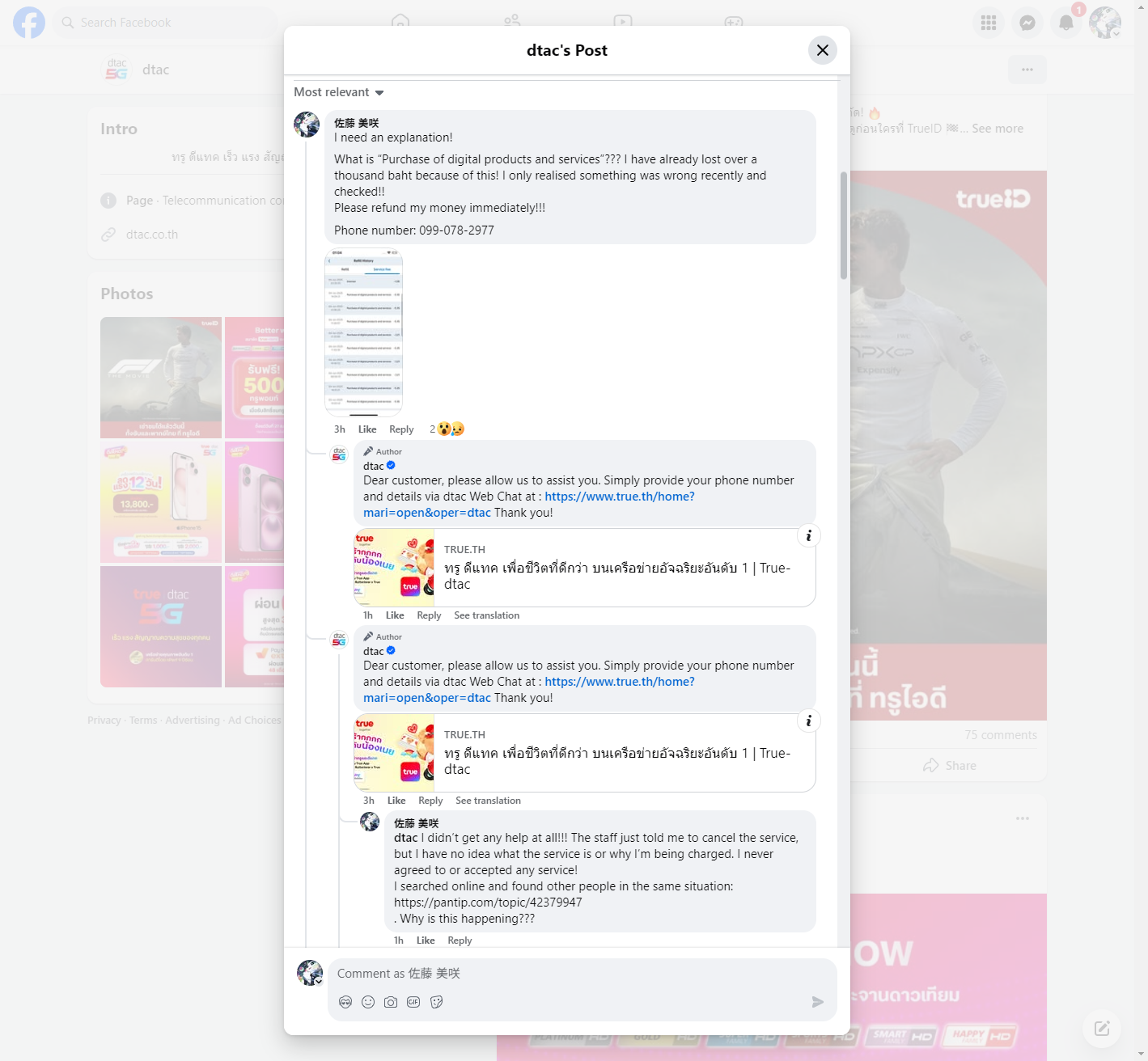Click the dtac.co.th website link in Intro
The image size is (1148, 1061).
[152, 235]
